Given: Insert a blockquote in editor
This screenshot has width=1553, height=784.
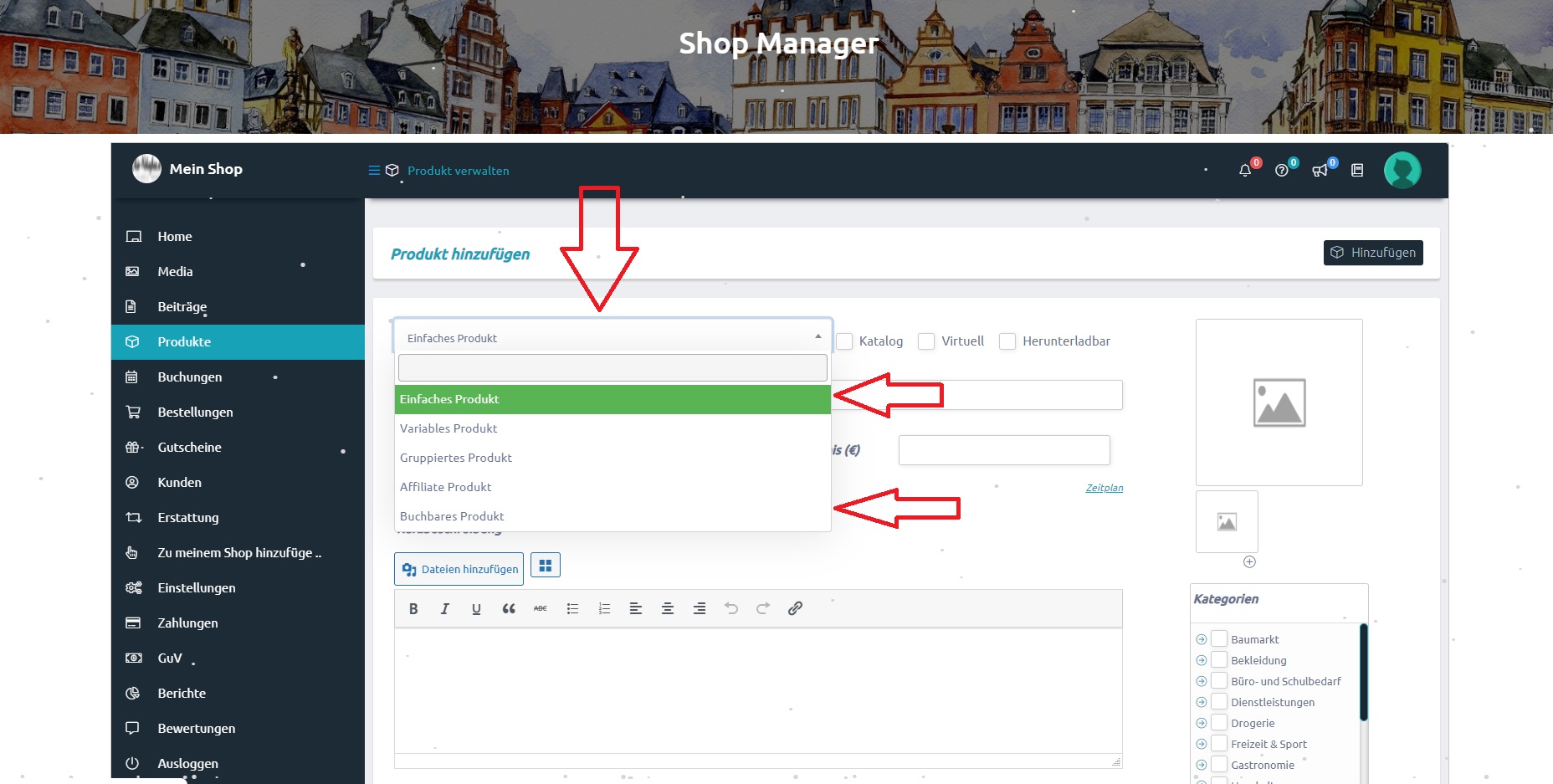Looking at the screenshot, I should tap(508, 608).
